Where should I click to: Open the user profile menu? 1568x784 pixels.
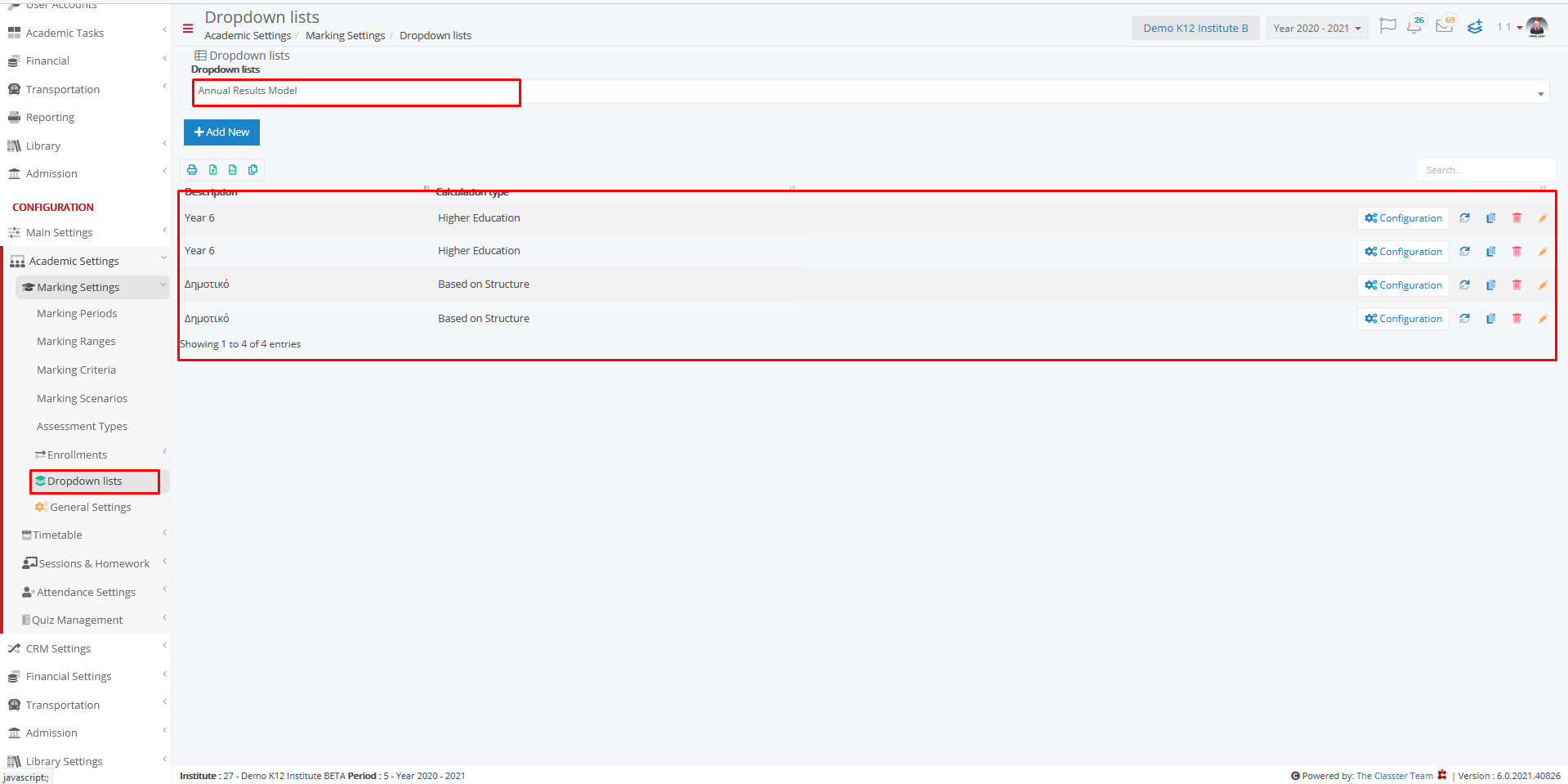1536,27
